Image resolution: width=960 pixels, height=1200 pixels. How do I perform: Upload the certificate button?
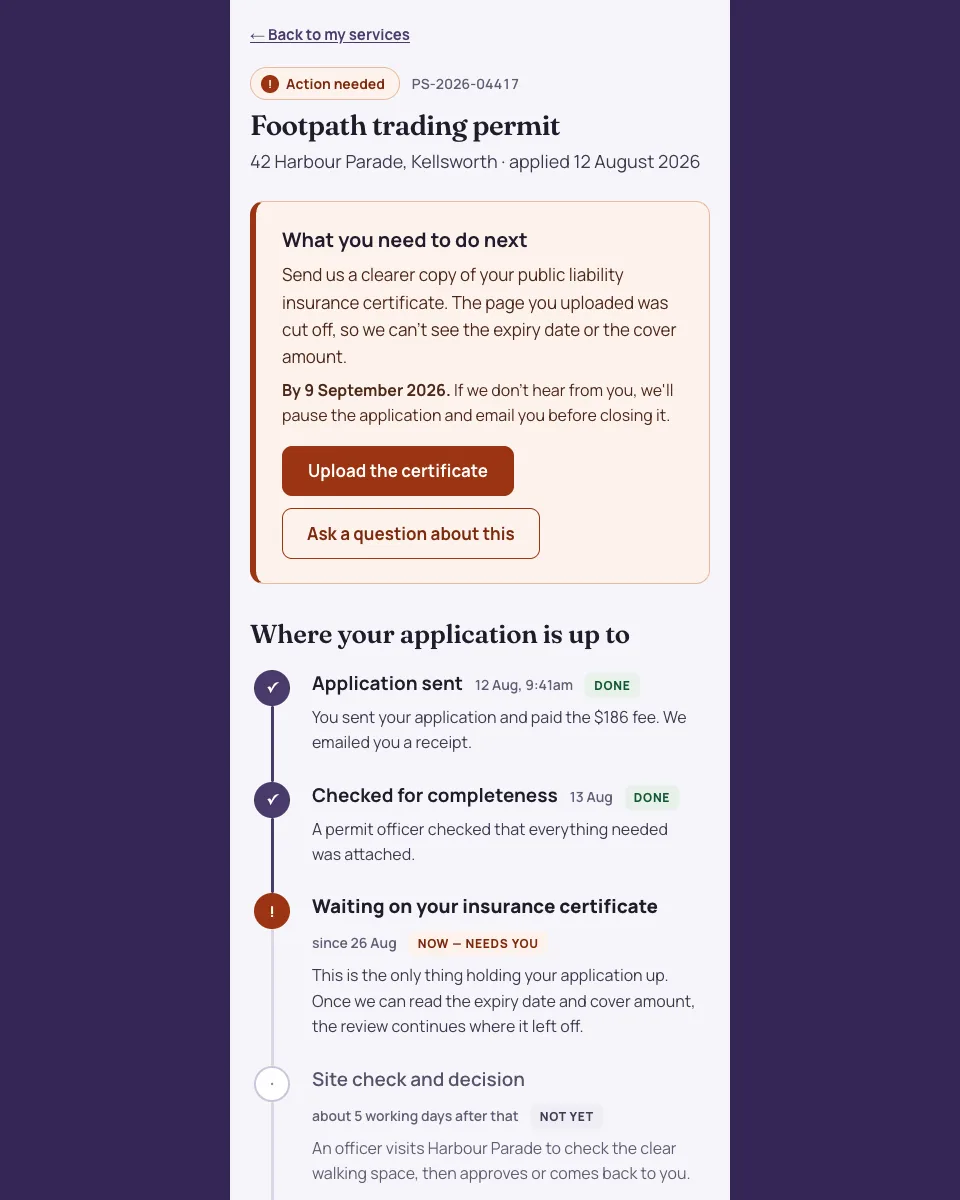(398, 471)
